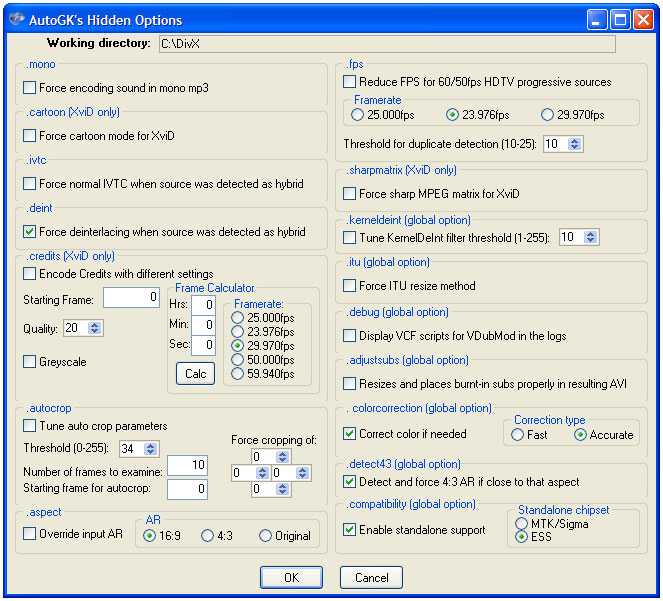663x601 pixels.
Task: Click the credits Quality spinner arrows
Action: pos(94,328)
